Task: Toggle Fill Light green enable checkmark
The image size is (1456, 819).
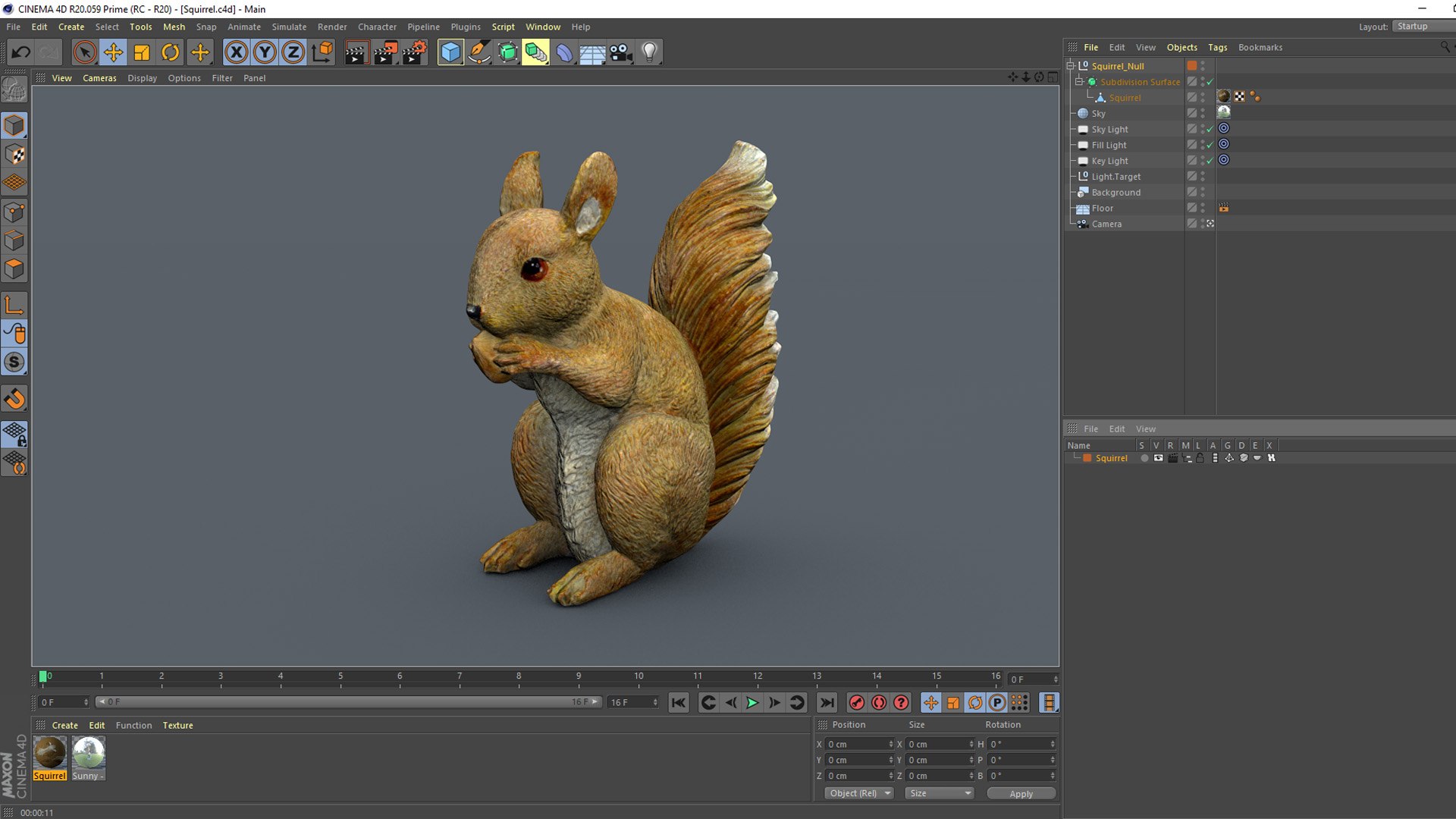Action: (1210, 145)
